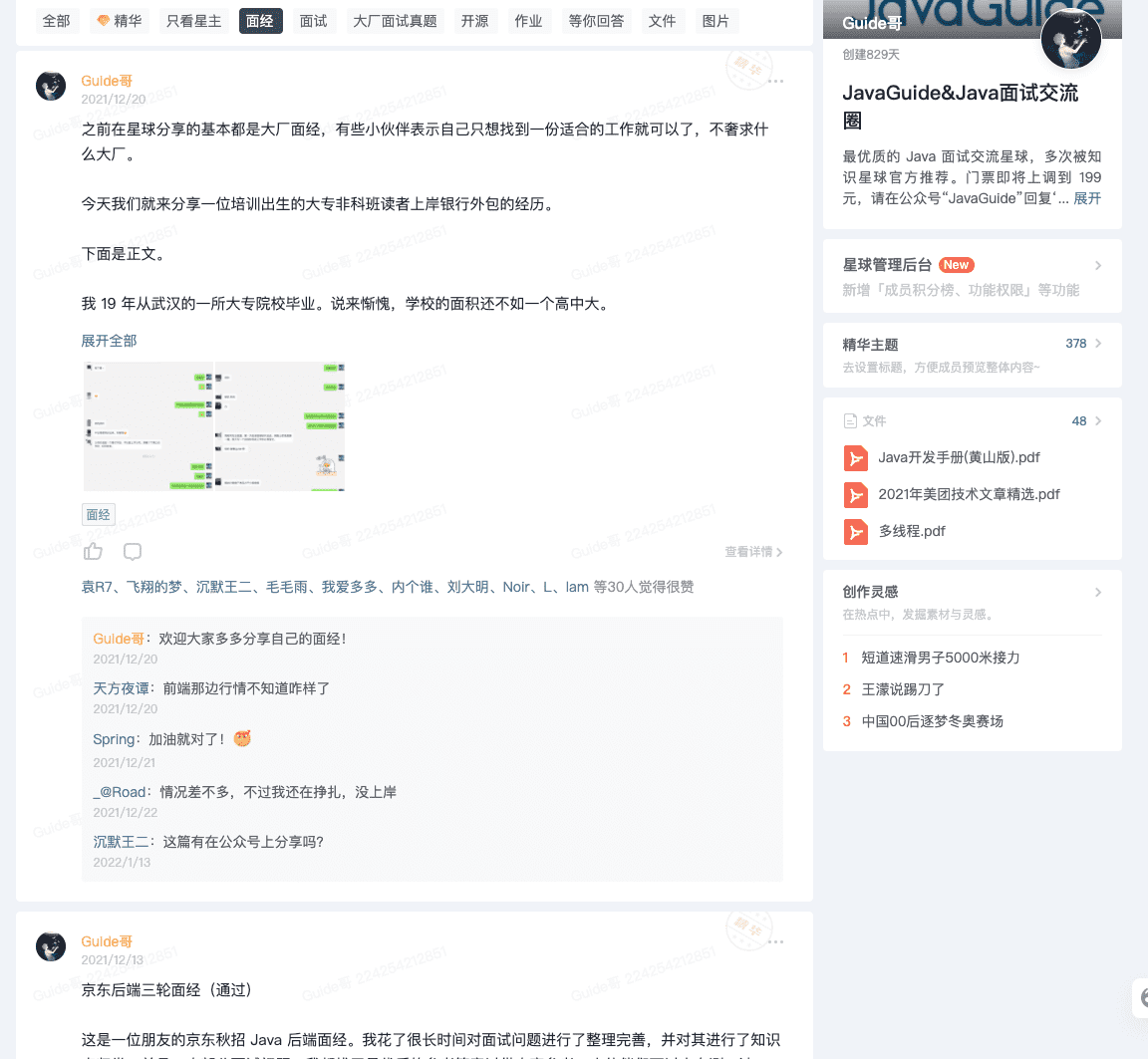The width and height of the screenshot is (1148, 1059).
Task: Select the 面经 filter tab
Action: (260, 21)
